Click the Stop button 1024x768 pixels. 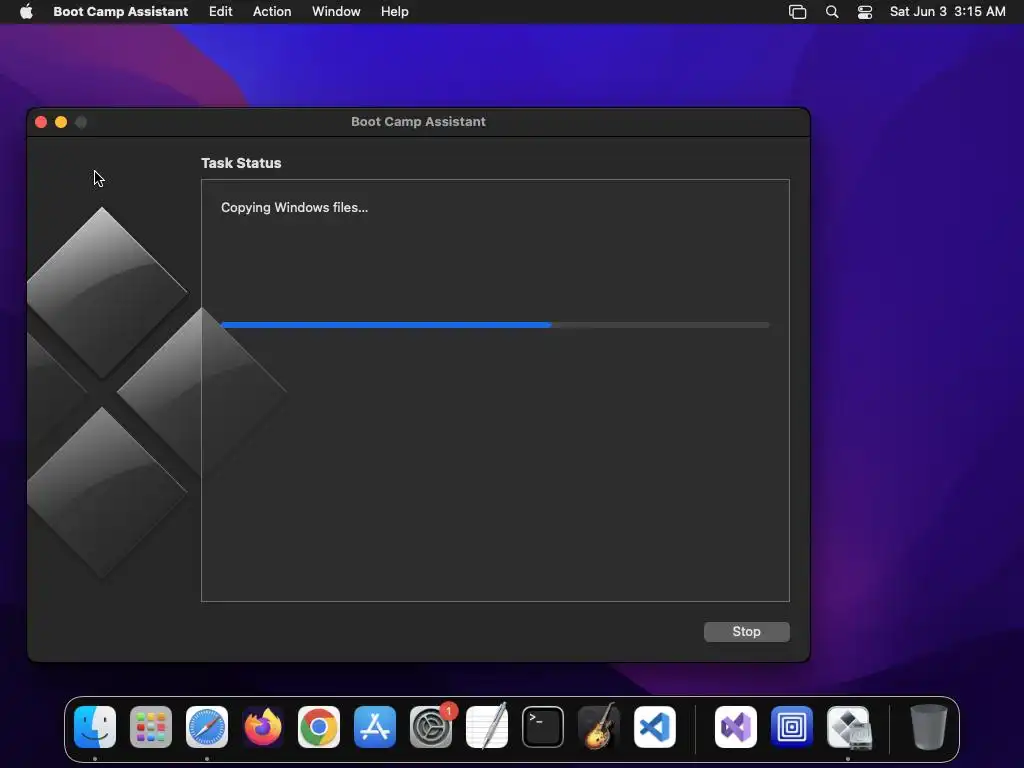click(746, 632)
